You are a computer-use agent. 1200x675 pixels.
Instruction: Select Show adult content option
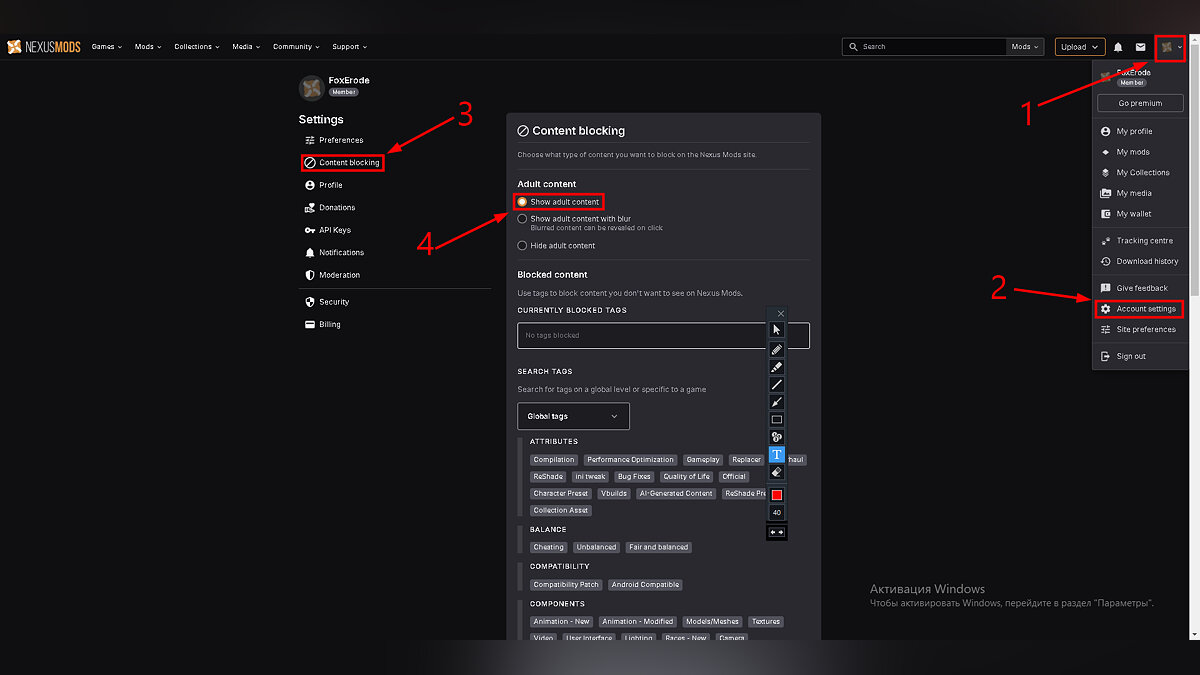tap(522, 202)
